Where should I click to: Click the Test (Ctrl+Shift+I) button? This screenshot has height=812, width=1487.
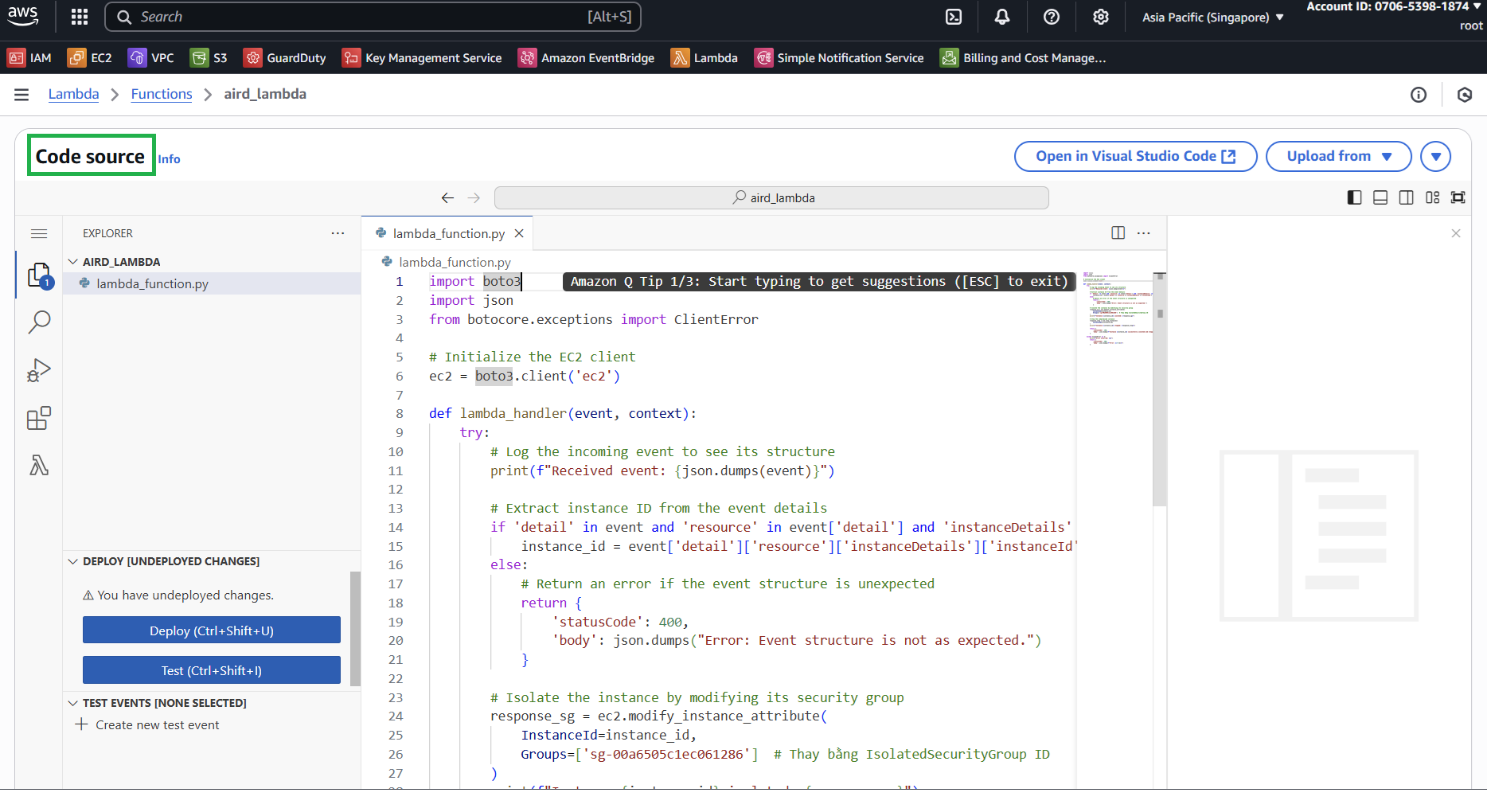pos(212,670)
